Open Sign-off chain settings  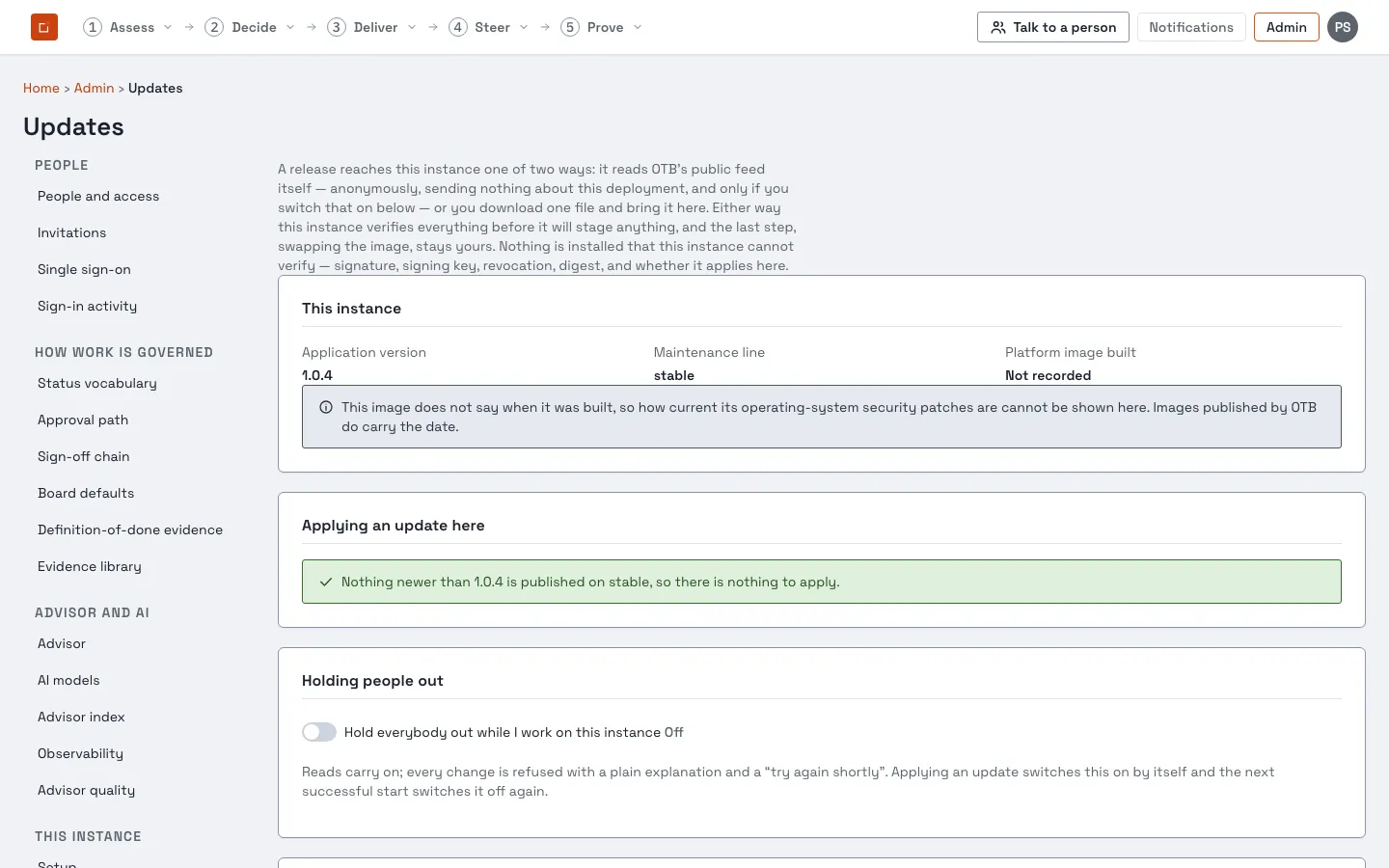pos(84,456)
